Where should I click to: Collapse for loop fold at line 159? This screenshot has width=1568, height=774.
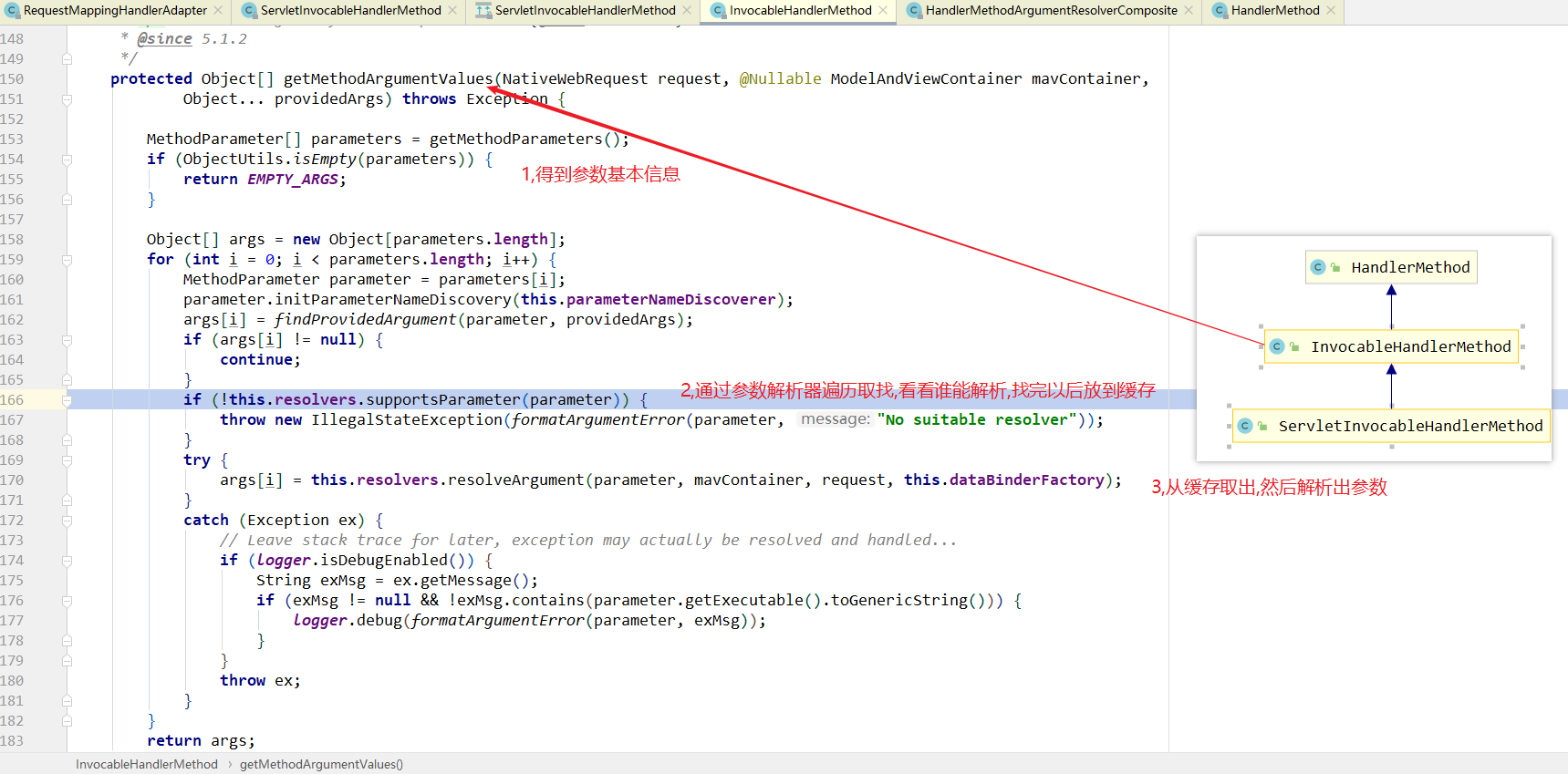[67, 259]
